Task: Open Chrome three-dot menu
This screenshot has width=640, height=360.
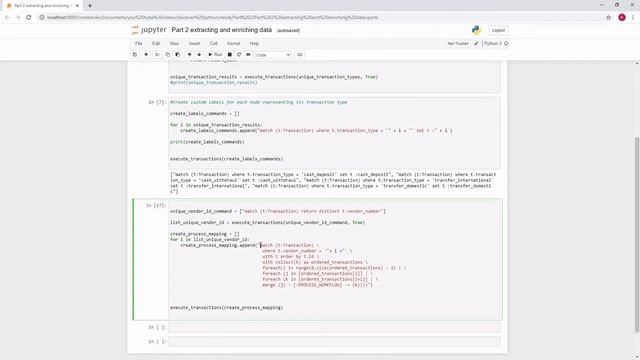Action: [633, 18]
